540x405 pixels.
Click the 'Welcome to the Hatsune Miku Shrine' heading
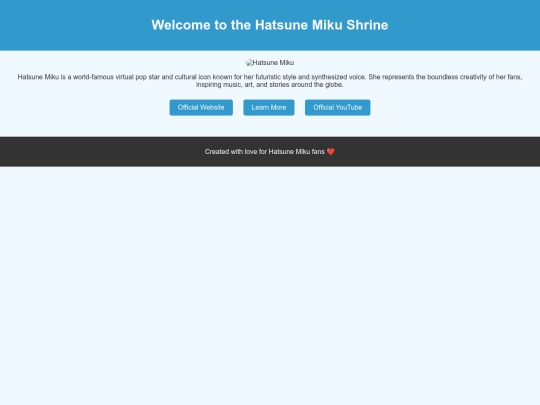pyautogui.click(x=270, y=25)
